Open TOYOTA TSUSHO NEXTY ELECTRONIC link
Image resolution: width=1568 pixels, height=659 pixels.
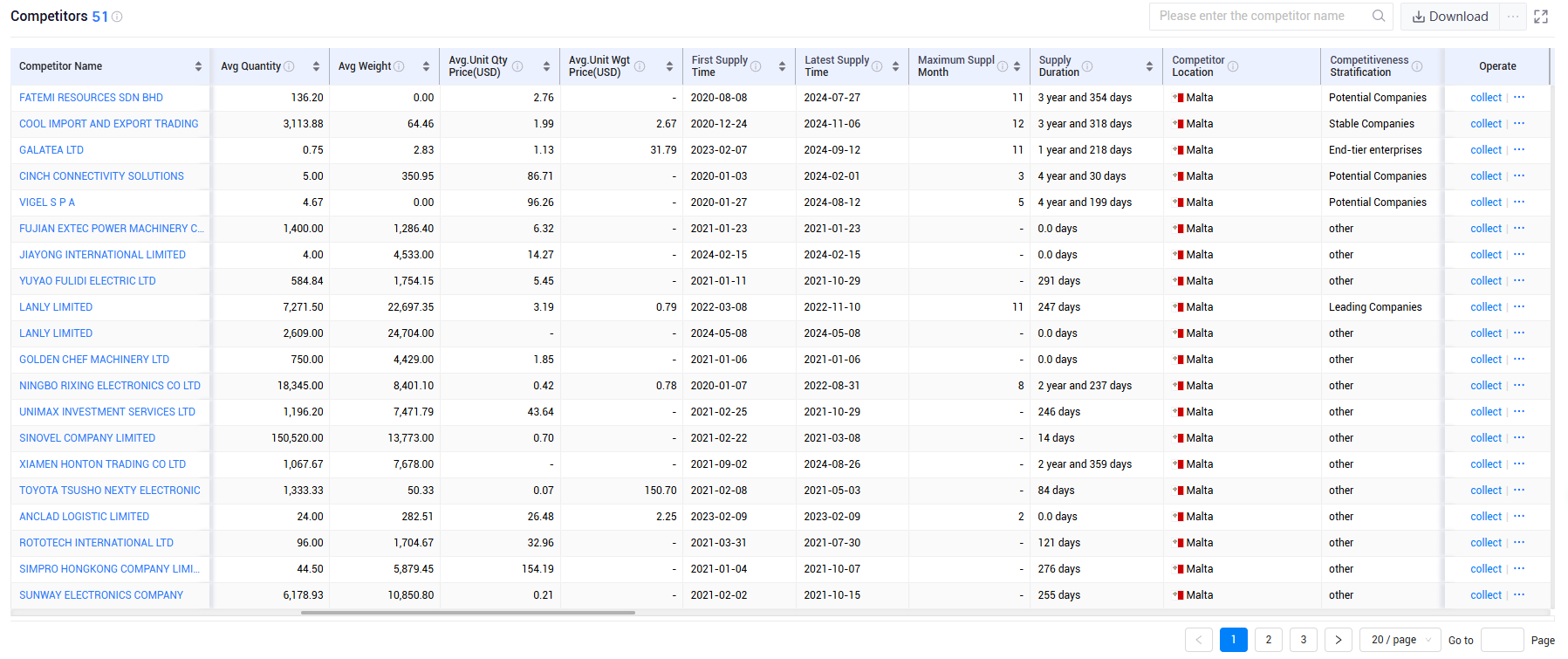tap(110, 491)
